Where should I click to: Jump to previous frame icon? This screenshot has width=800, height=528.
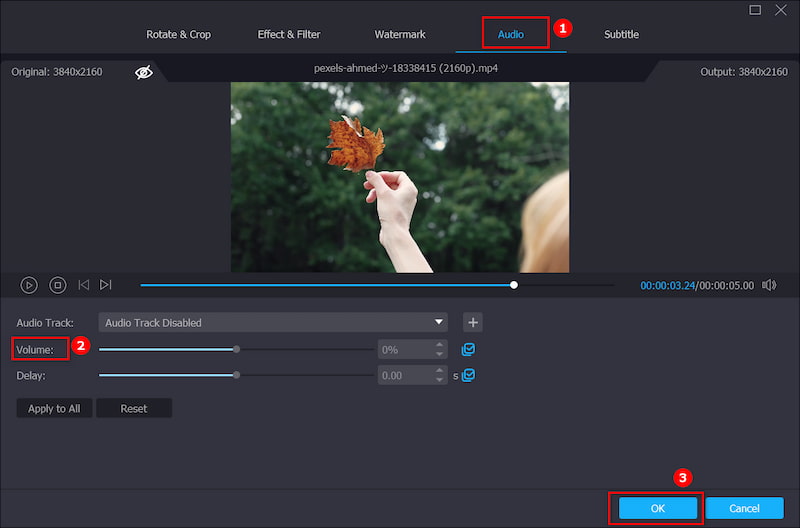(83, 285)
